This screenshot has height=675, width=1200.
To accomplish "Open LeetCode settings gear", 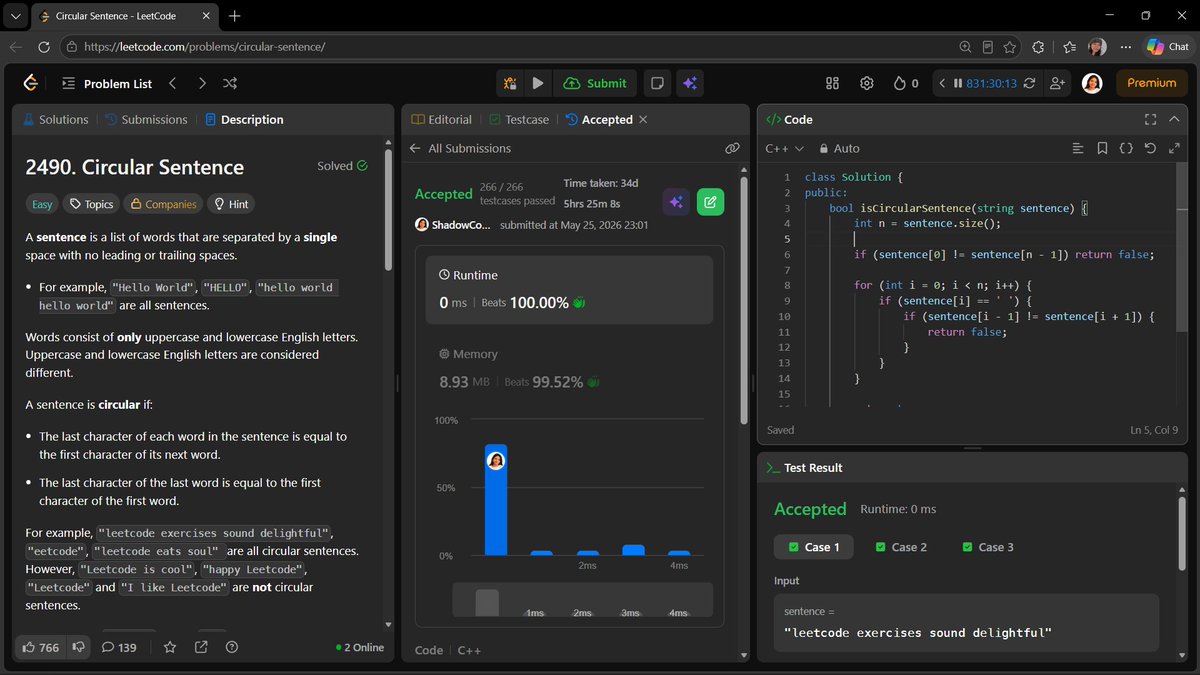I will [x=867, y=83].
